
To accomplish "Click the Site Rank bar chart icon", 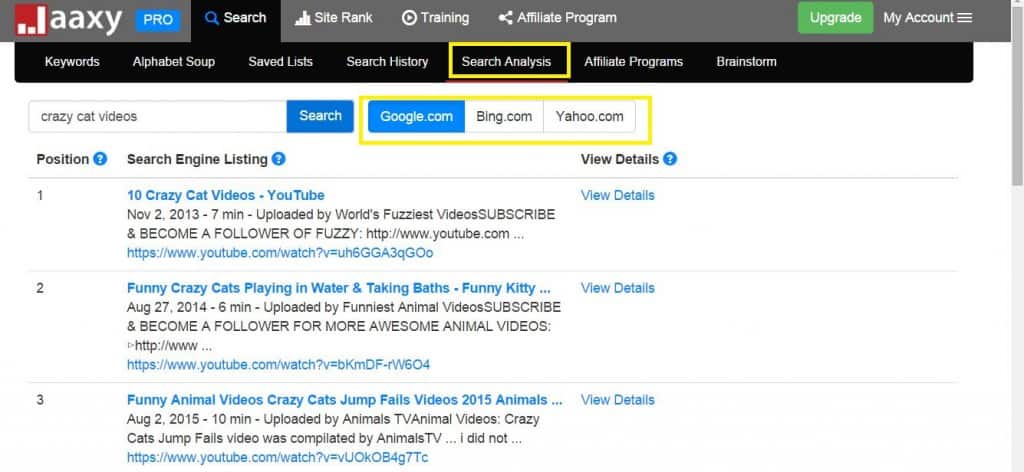I will [x=302, y=18].
